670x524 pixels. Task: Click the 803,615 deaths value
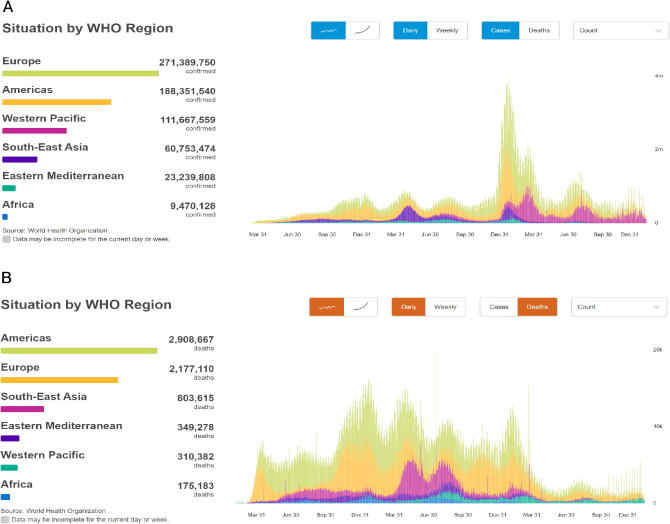(196, 398)
